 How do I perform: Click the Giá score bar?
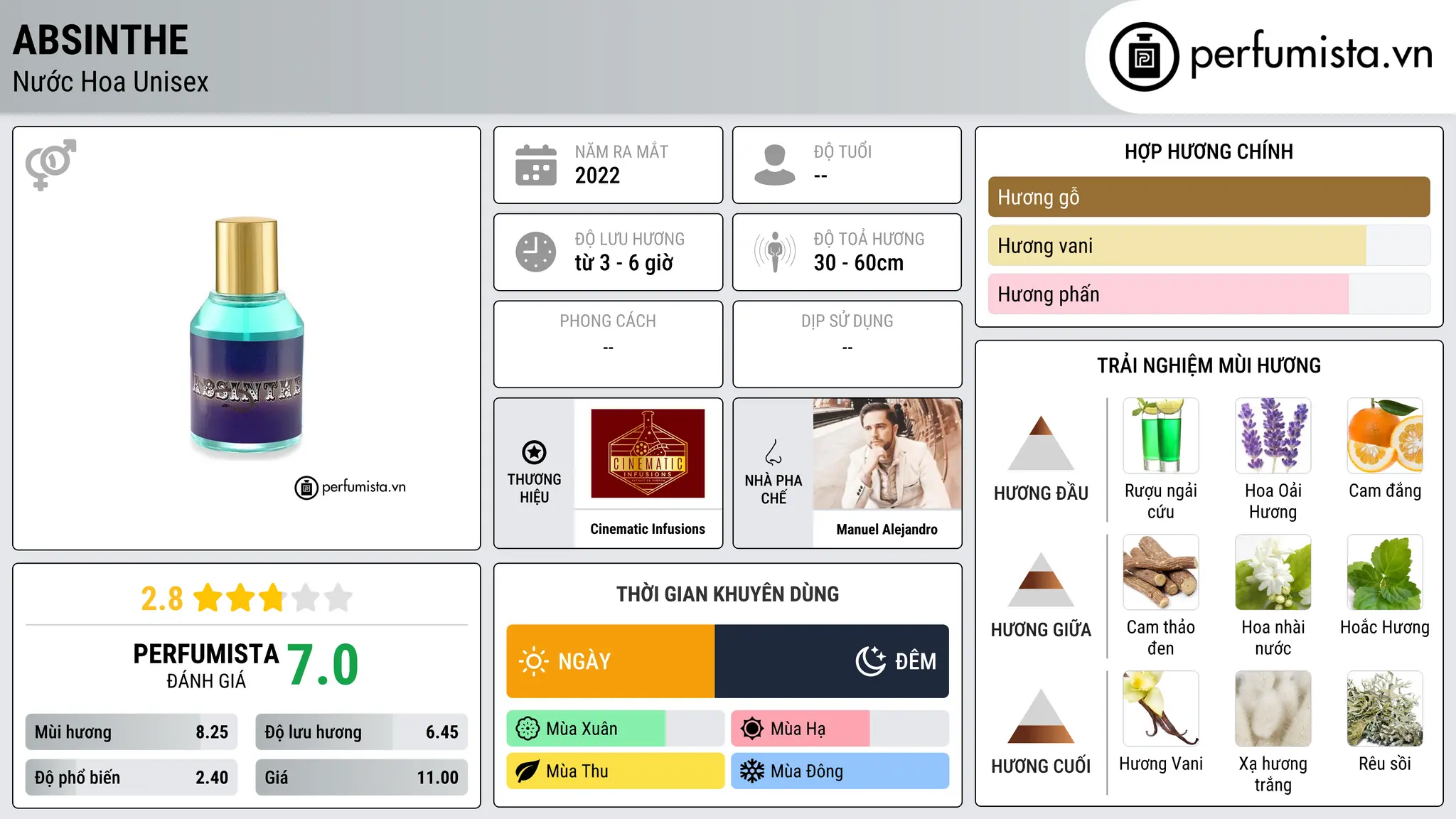point(362,778)
